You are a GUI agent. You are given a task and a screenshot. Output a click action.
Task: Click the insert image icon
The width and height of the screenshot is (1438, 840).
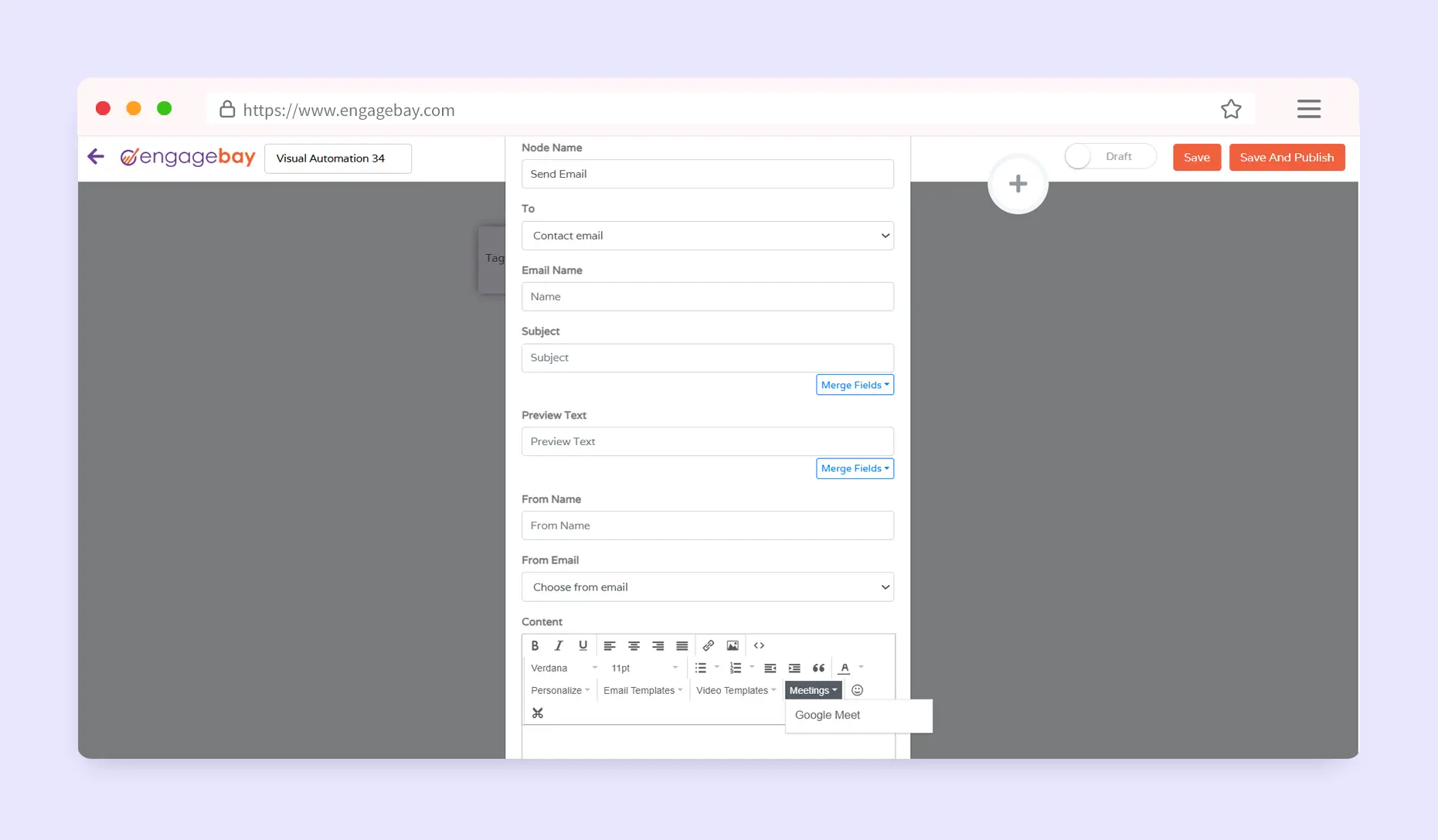tap(733, 645)
